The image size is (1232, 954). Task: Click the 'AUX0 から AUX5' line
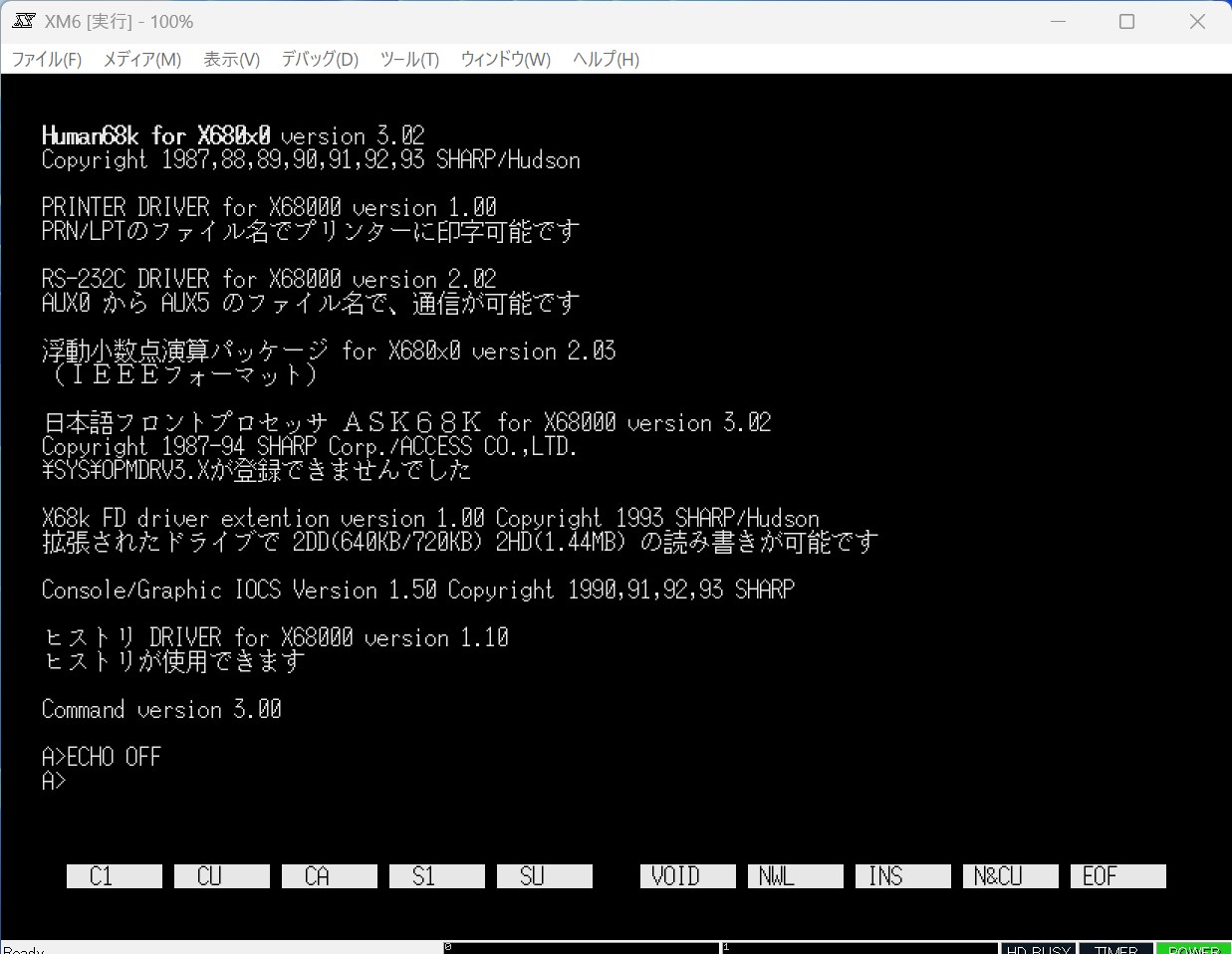click(x=311, y=303)
